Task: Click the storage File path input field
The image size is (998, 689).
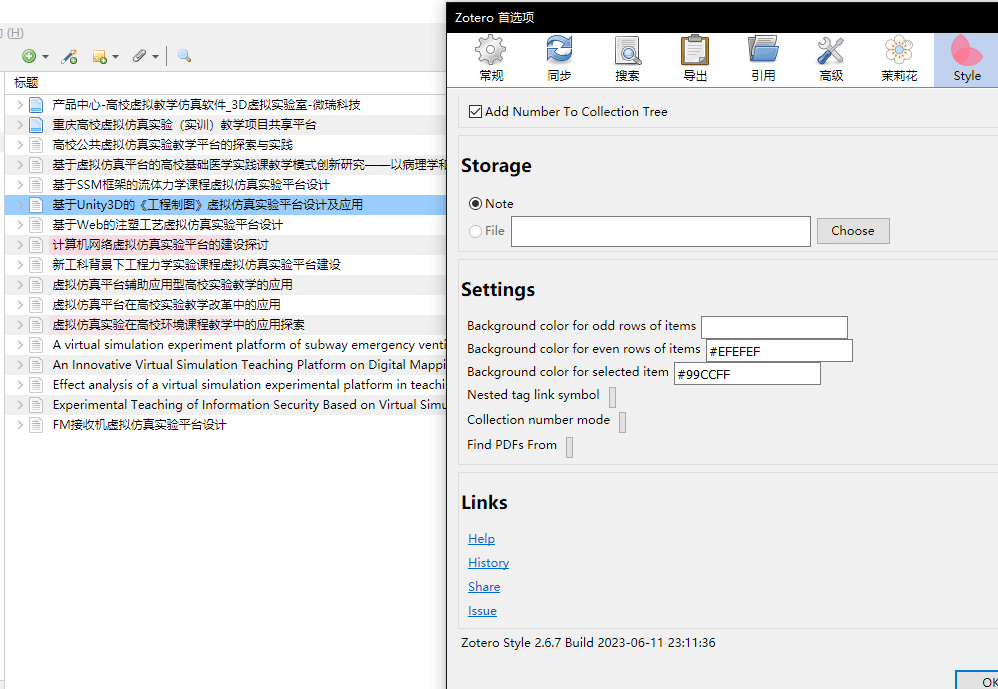Action: pyautogui.click(x=661, y=231)
